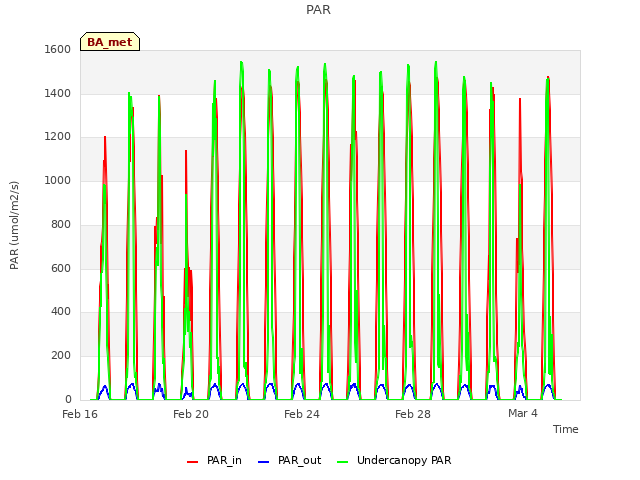Click the 200 y-axis tick value
640x480 pixels.
[x=61, y=356]
